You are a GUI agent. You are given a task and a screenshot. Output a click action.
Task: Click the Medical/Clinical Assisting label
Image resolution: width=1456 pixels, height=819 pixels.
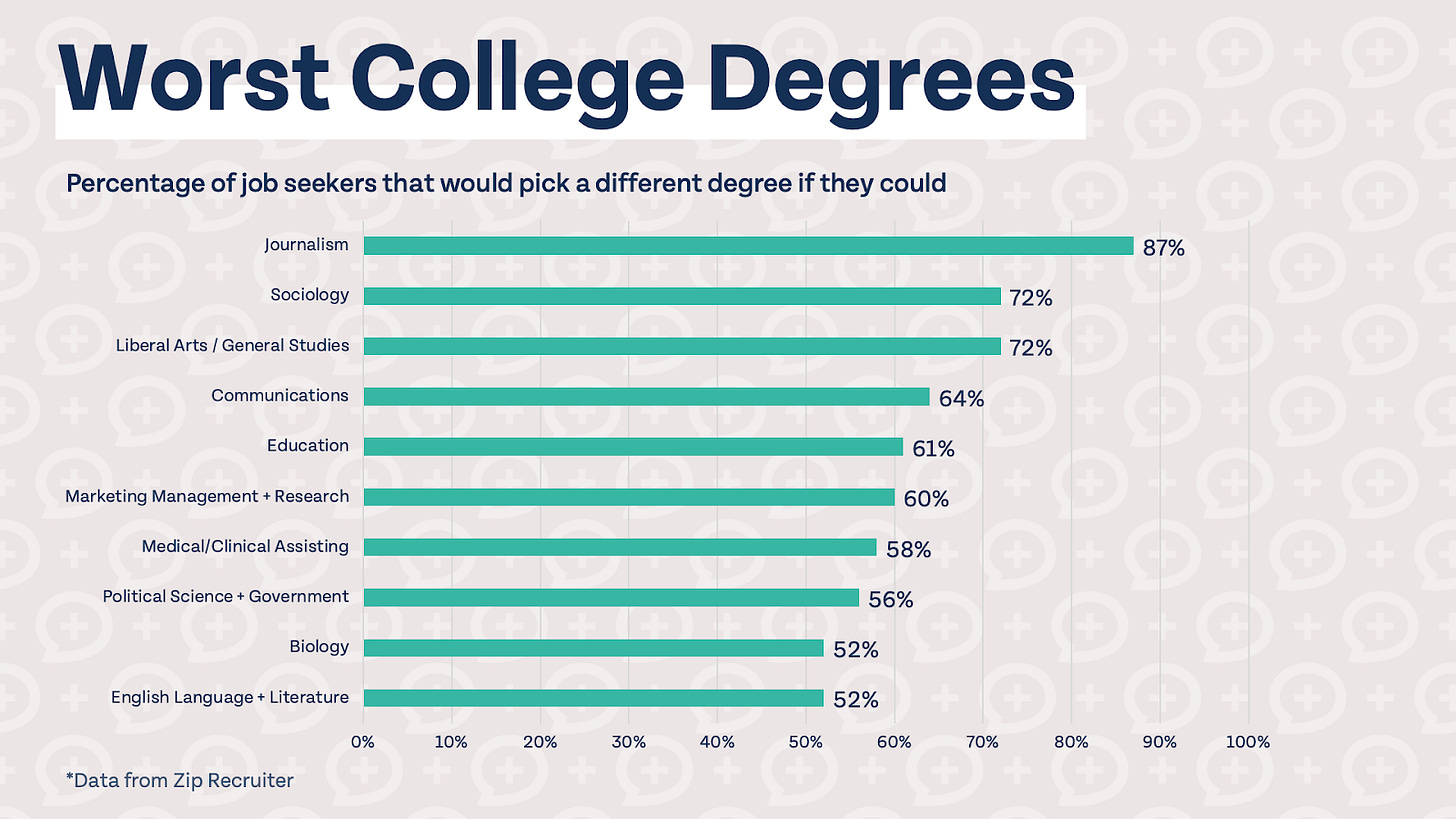click(x=245, y=546)
